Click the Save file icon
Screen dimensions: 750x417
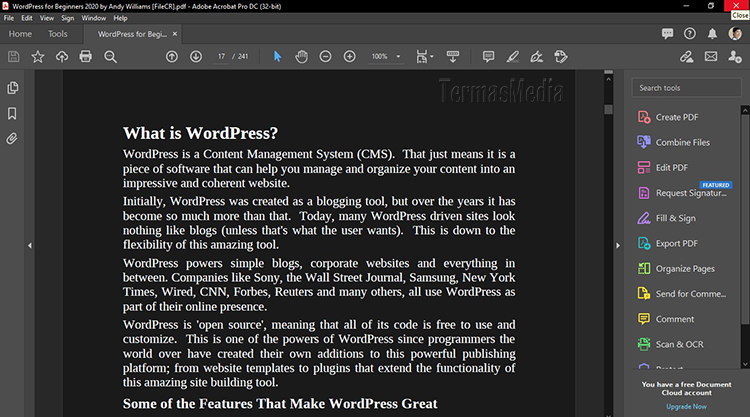pos(13,56)
